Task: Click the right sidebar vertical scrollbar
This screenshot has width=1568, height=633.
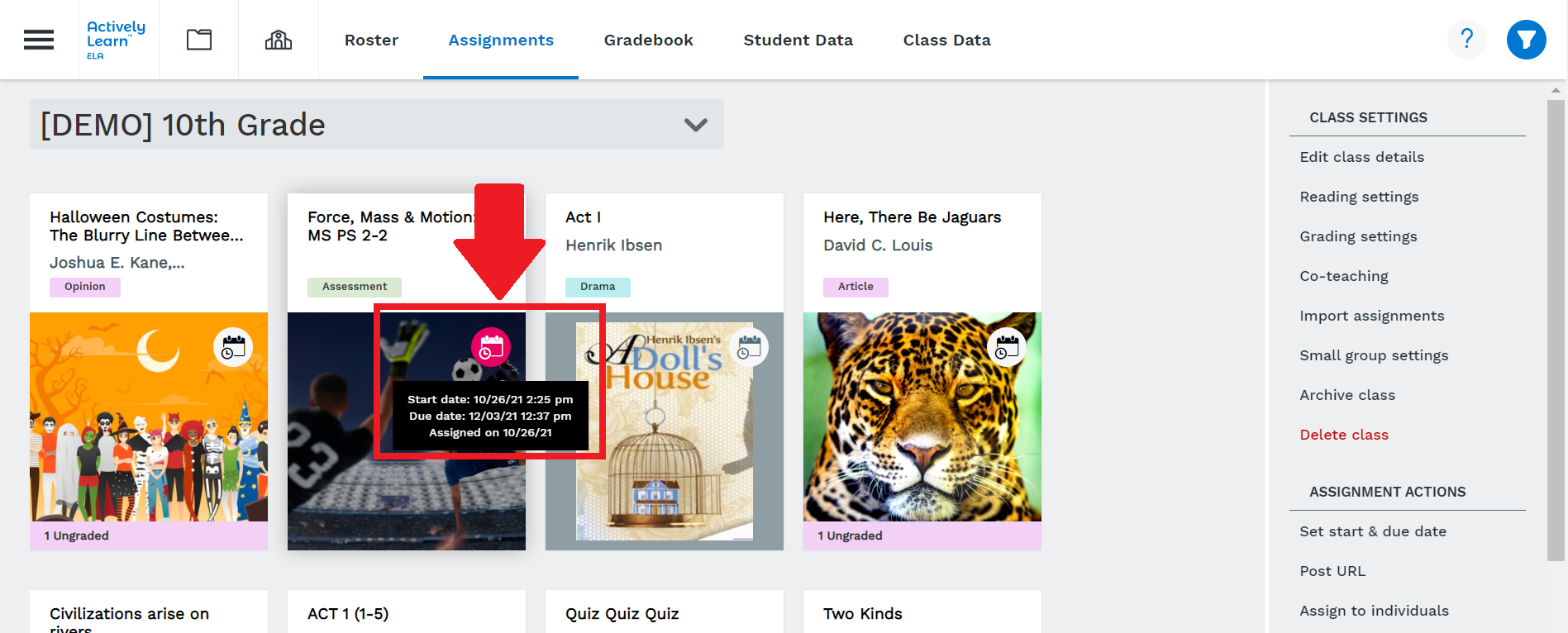Action: pos(1556,331)
